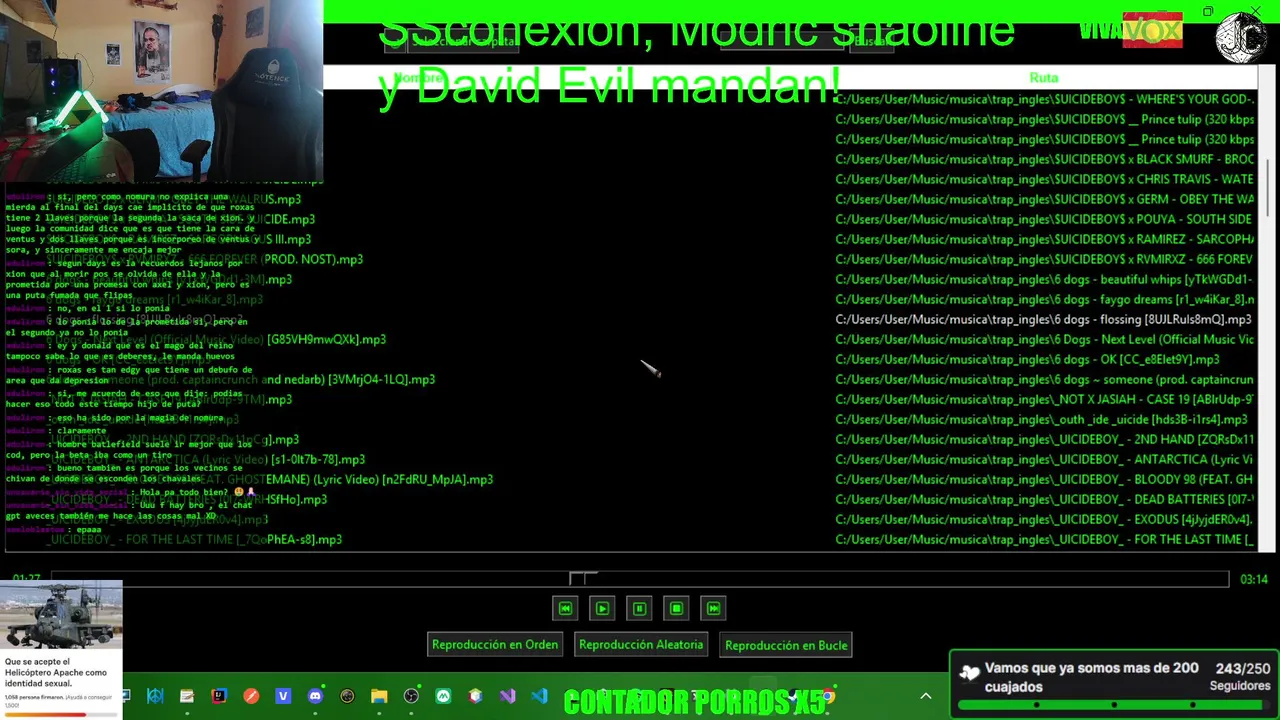Select the 2ND HAND path row
This screenshot has height=720, width=1280.
pyautogui.click(x=1044, y=439)
